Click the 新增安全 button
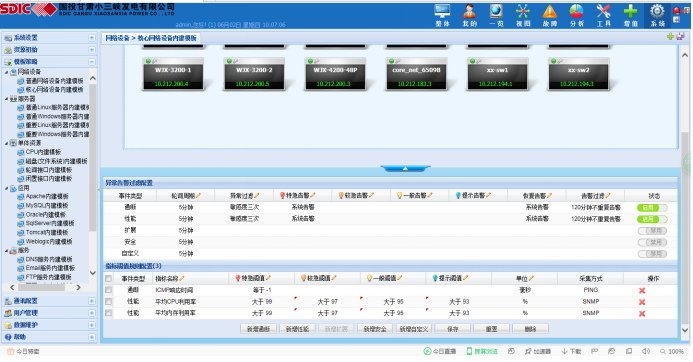693x362 pixels. (375, 329)
